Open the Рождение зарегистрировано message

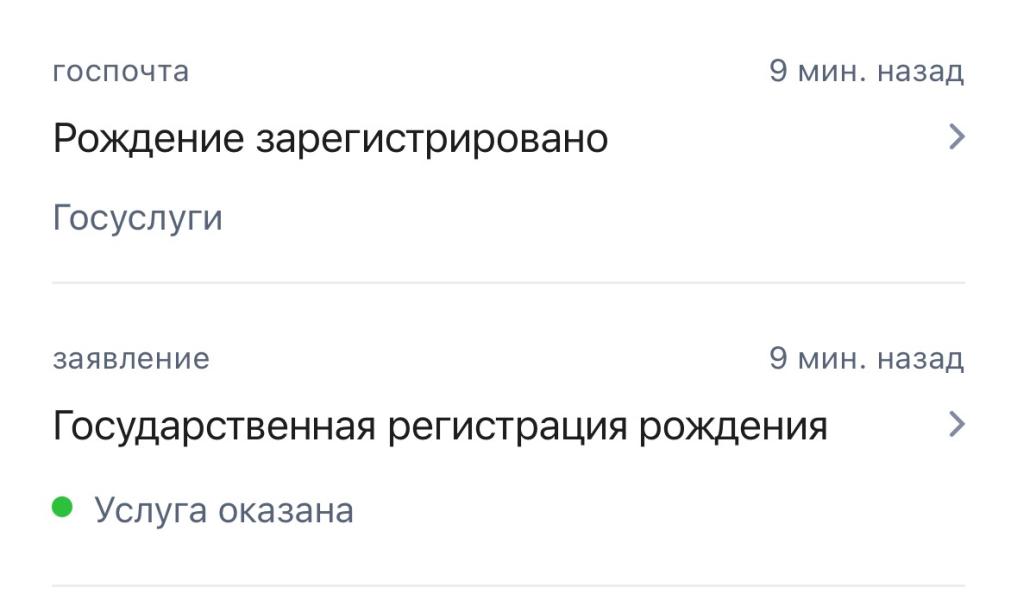click(330, 139)
